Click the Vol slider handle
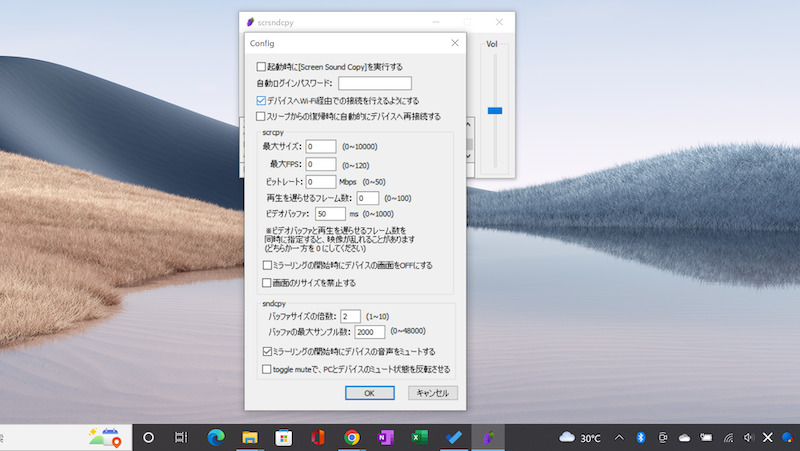This screenshot has width=800, height=451. tap(494, 110)
